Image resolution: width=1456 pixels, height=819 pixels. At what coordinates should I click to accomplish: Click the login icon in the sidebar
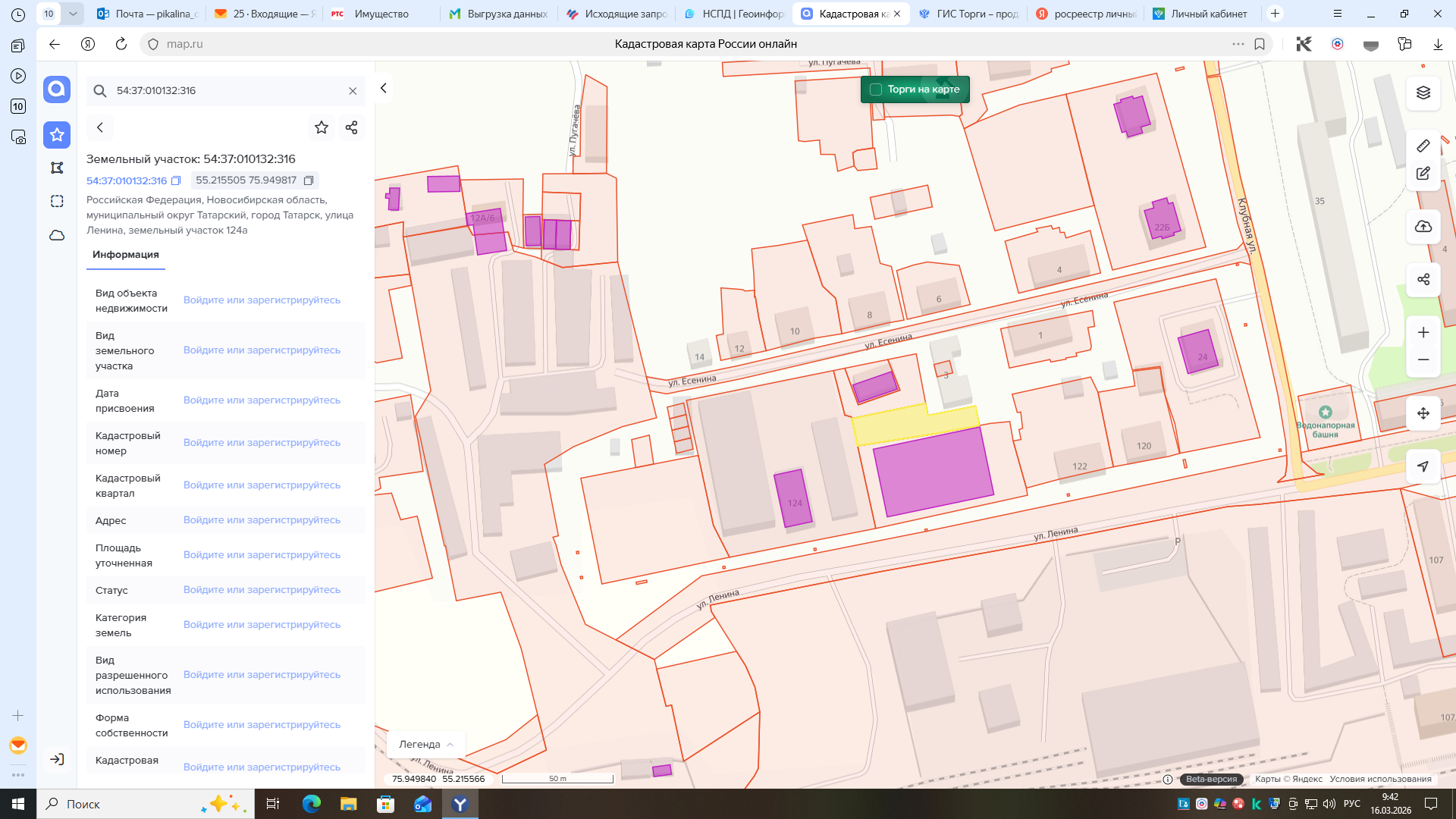[57, 759]
